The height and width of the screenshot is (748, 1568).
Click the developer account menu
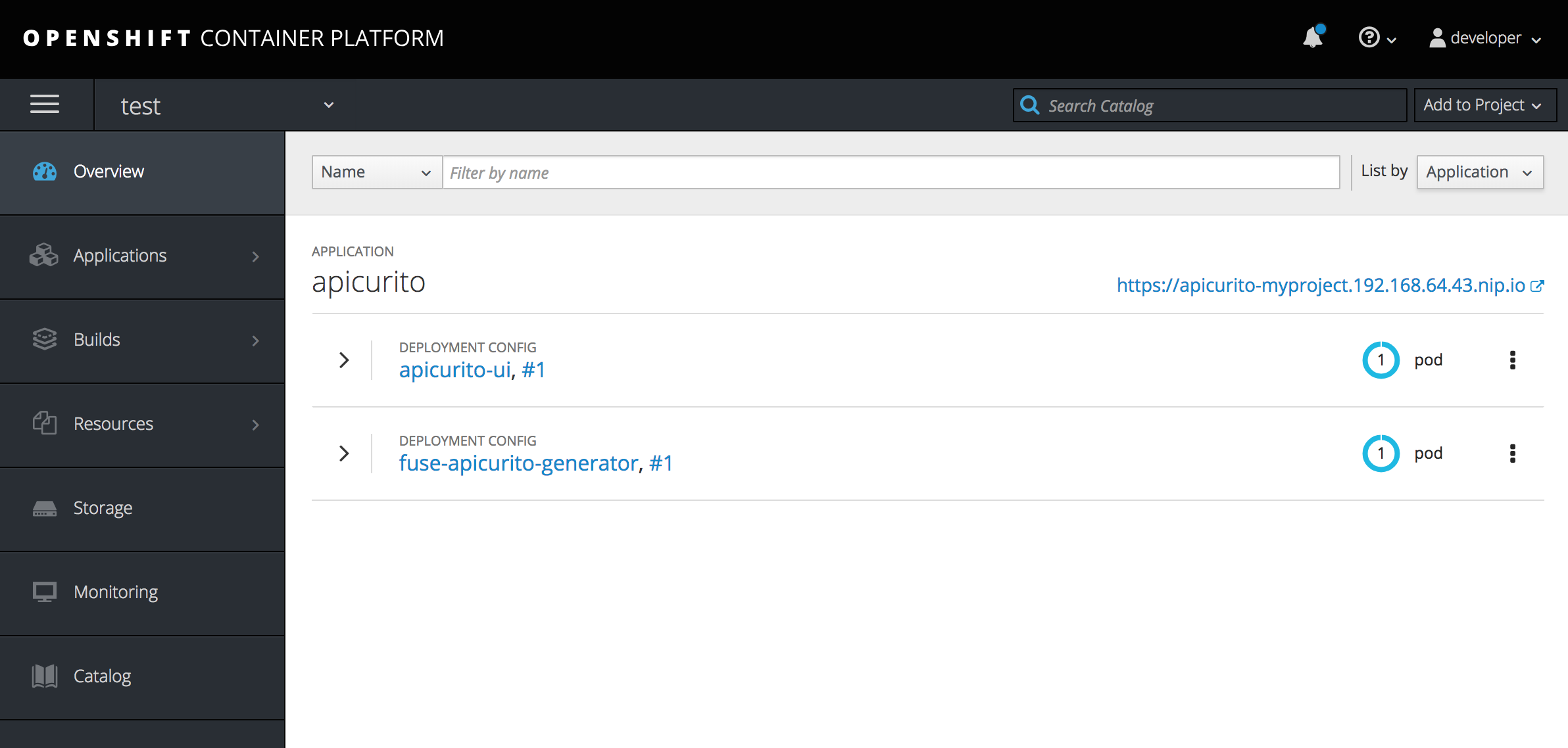(1485, 37)
